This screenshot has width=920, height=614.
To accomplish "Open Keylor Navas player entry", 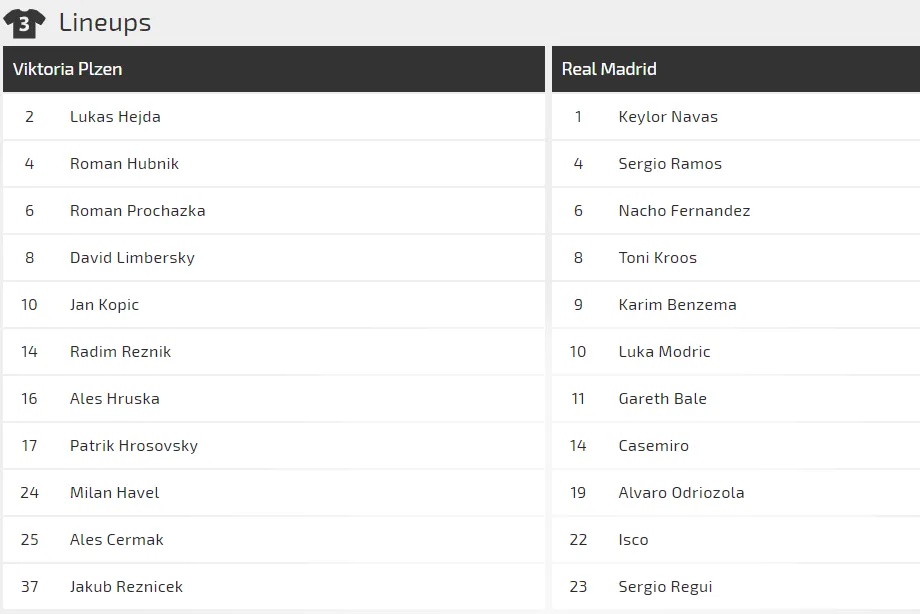I will pos(668,117).
